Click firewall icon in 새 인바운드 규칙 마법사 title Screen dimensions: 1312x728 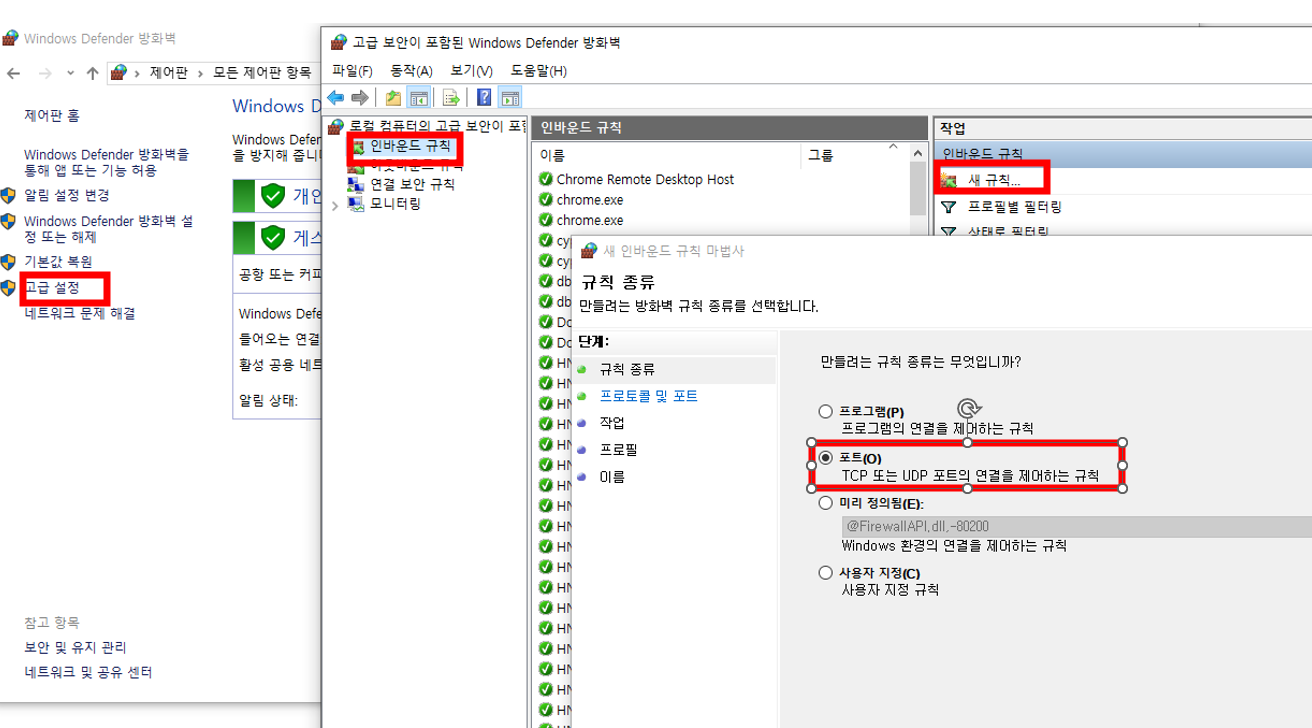pyautogui.click(x=589, y=251)
